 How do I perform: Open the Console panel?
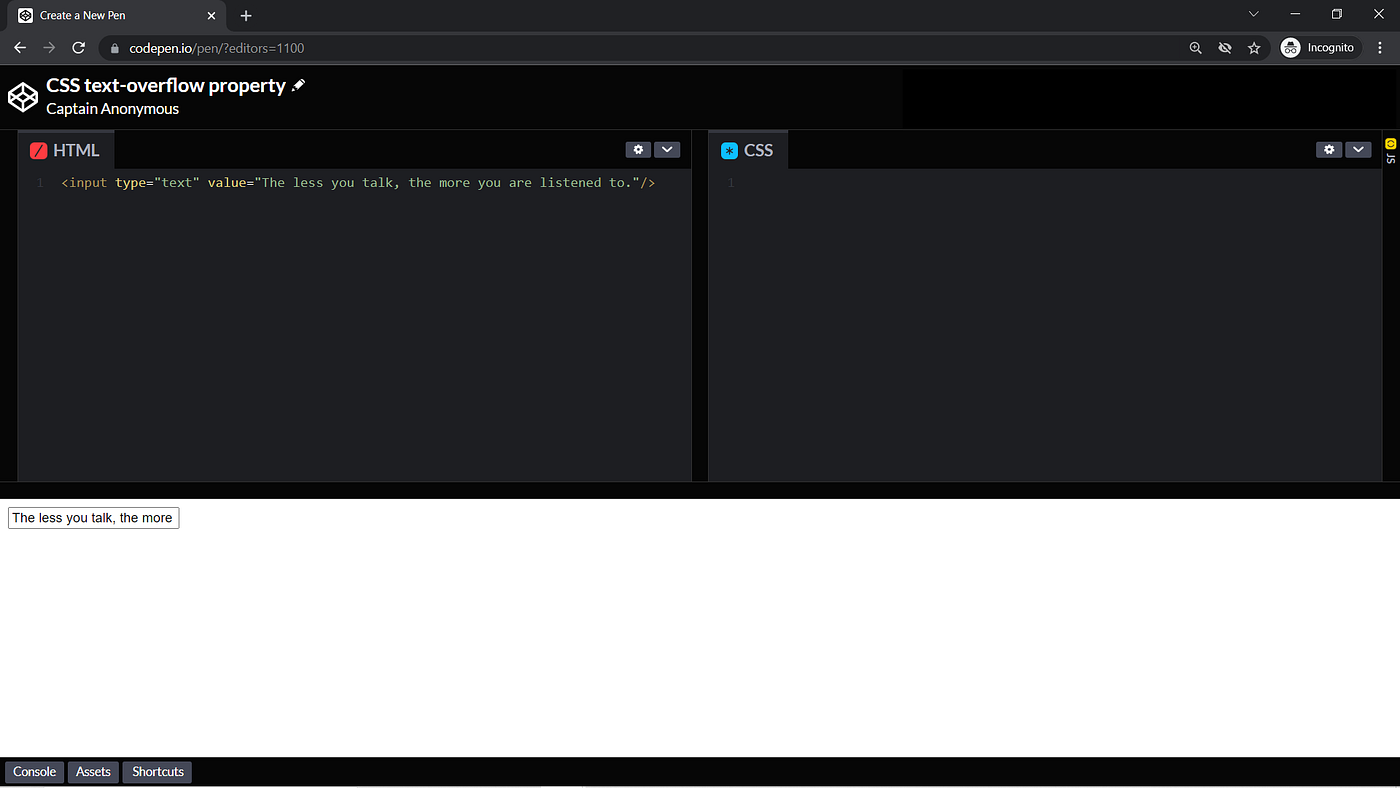click(35, 772)
